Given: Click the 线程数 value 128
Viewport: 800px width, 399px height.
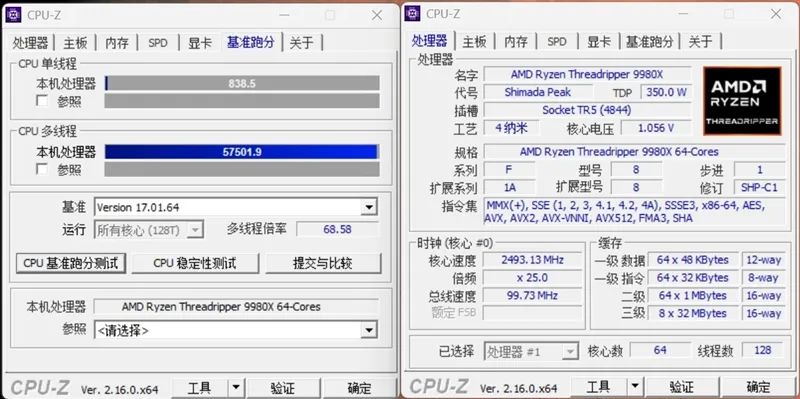Looking at the screenshot, I should (763, 351).
